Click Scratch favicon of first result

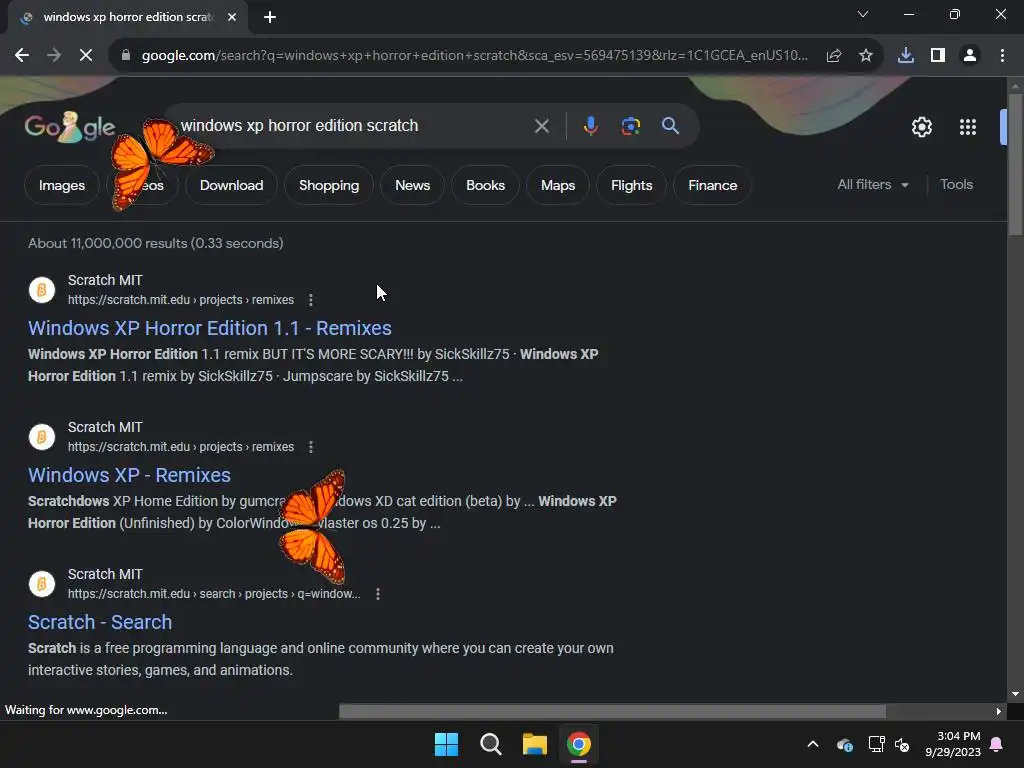coord(42,289)
